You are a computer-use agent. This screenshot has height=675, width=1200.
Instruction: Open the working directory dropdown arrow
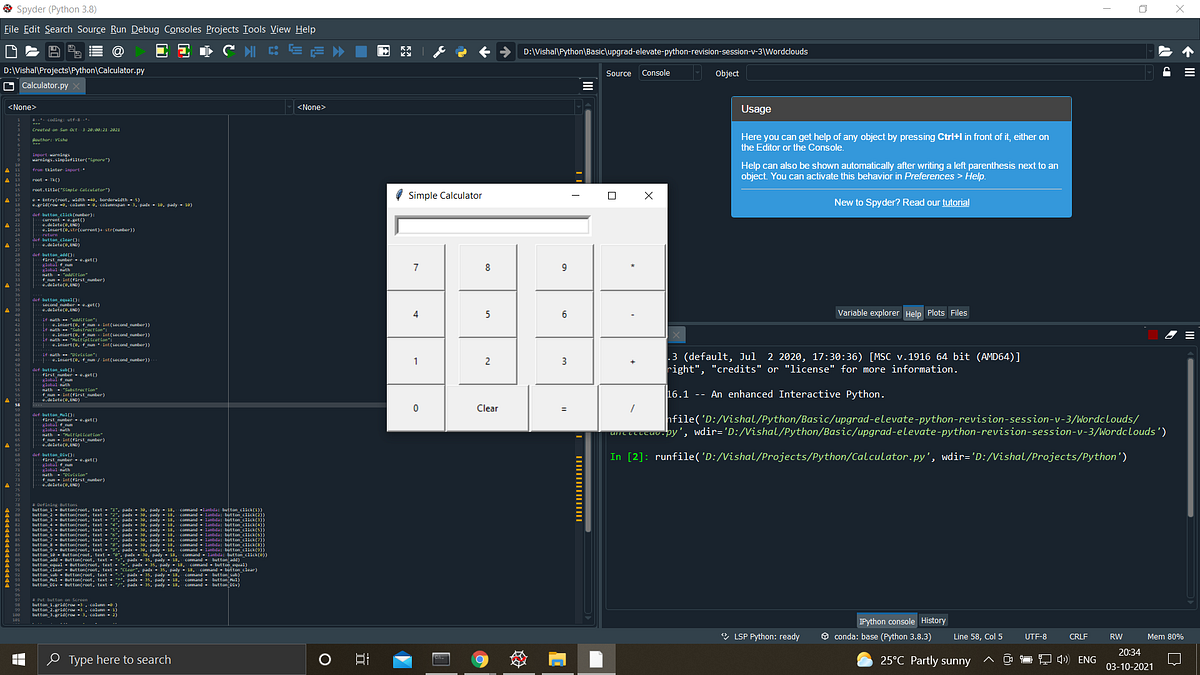pyautogui.click(x=1150, y=51)
